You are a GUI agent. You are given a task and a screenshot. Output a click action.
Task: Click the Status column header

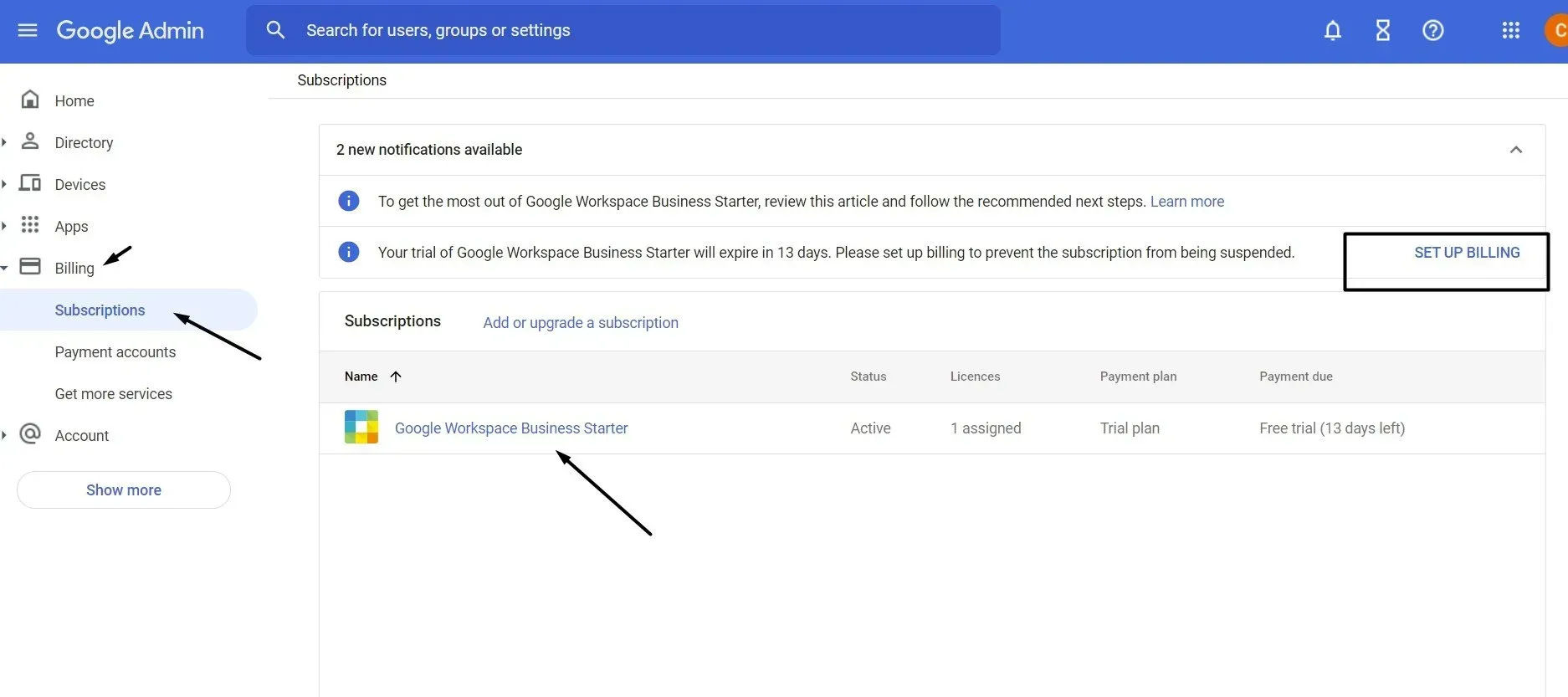click(869, 377)
